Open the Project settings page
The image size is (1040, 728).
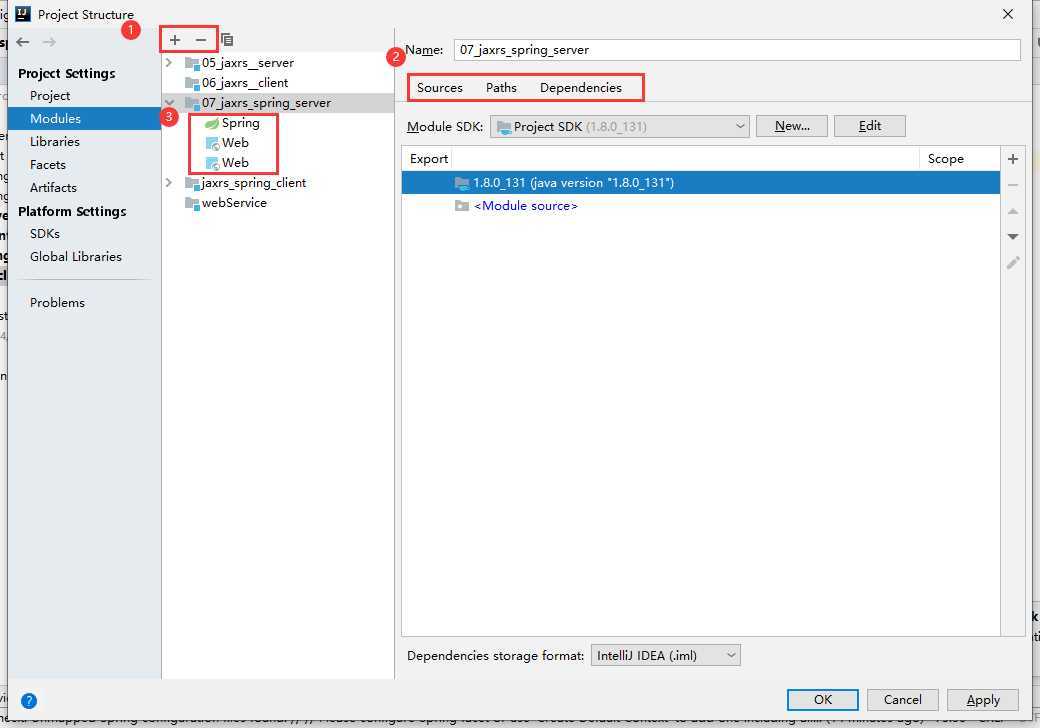tap(50, 95)
